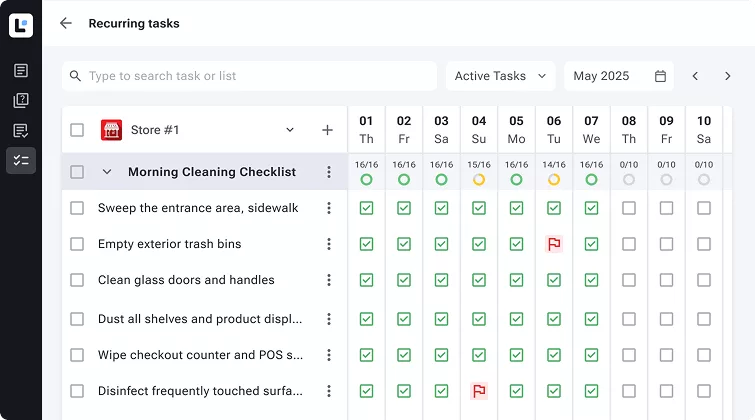Click the 15/16 progress ring for day 04

(x=479, y=180)
